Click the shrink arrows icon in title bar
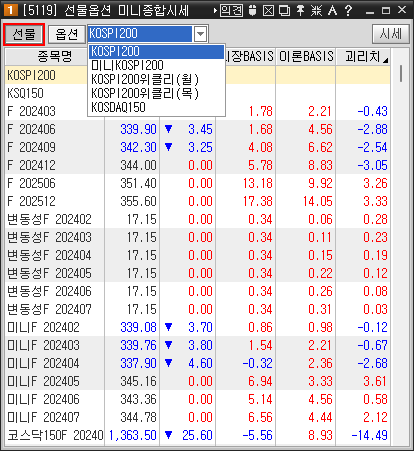The image size is (414, 451). click(316, 11)
